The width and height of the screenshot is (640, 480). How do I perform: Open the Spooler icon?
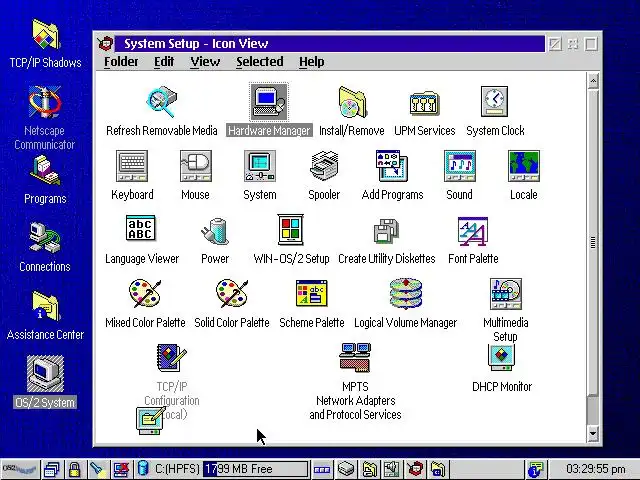coord(324,166)
